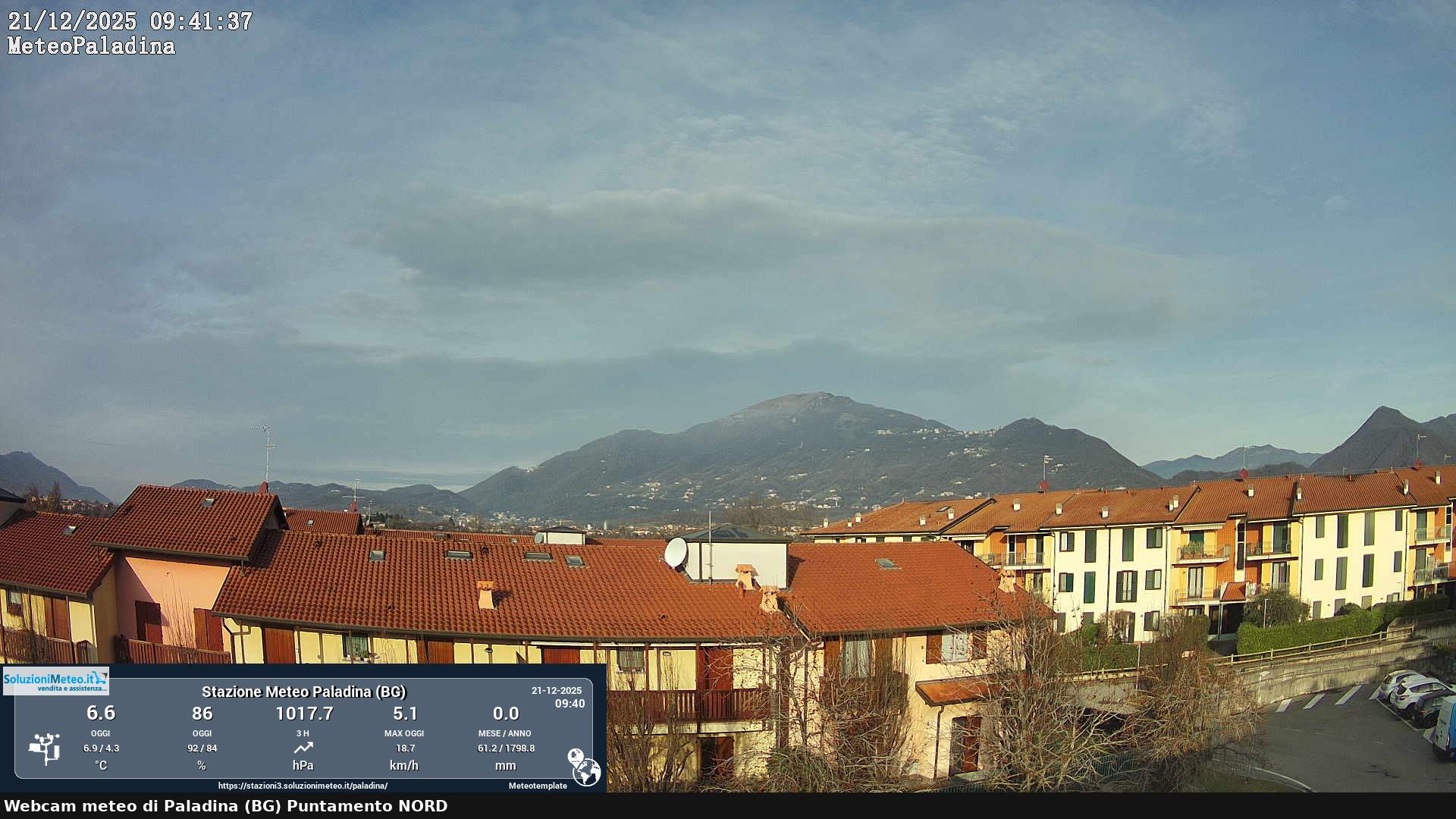Image resolution: width=1456 pixels, height=819 pixels.
Task: Expand the MAX OGGI wind details section
Action: pos(406,733)
